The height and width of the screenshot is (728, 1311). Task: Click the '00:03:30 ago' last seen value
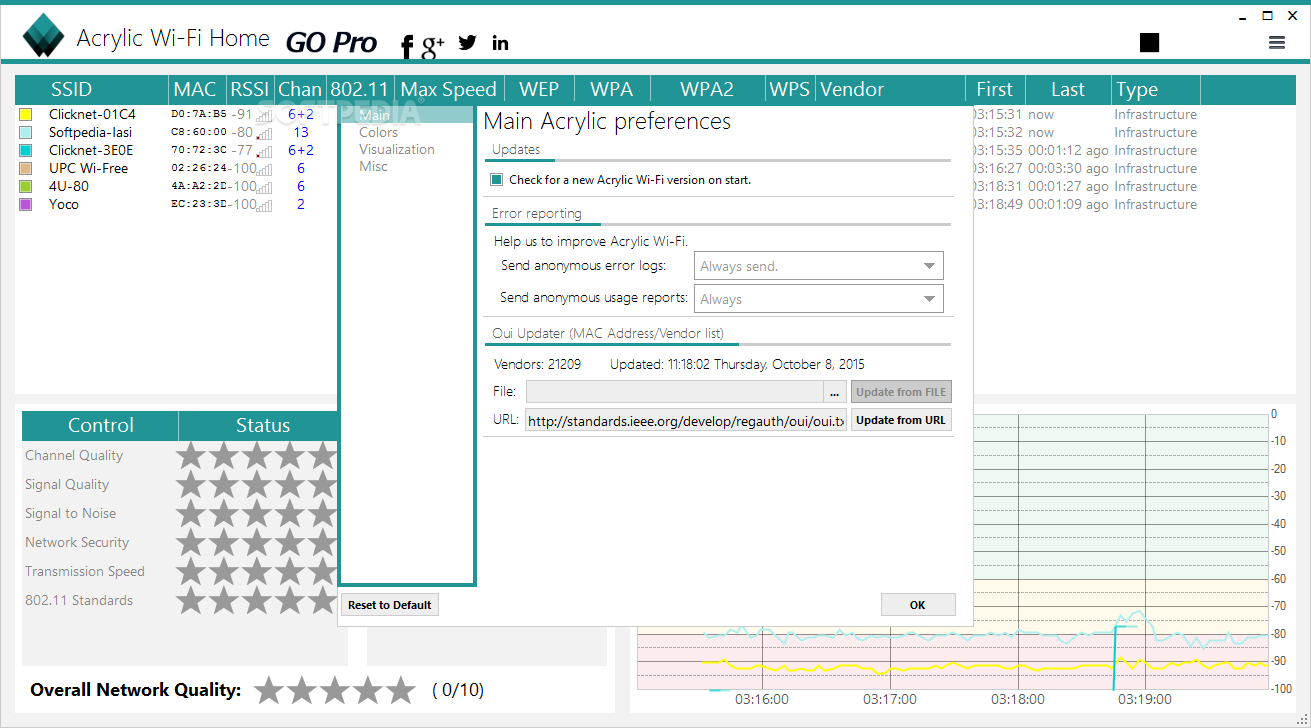[1068, 169]
